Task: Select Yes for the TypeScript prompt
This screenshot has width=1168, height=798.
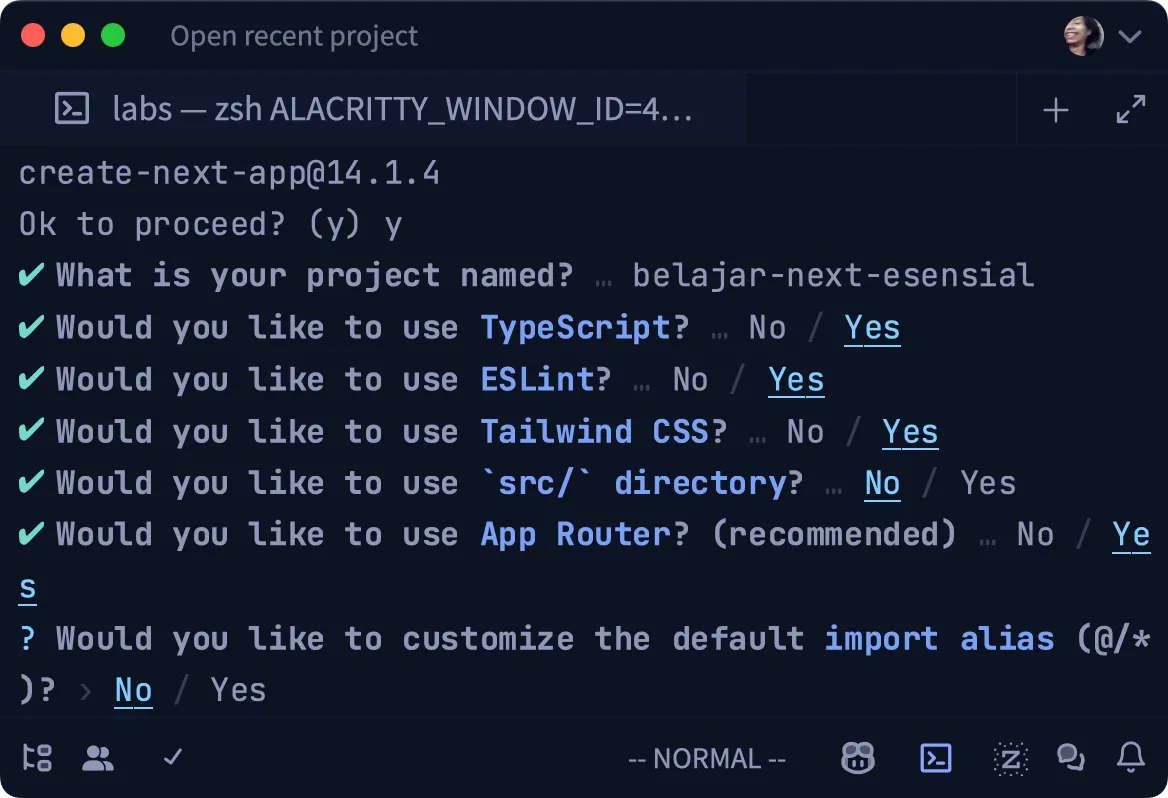Action: coord(872,327)
